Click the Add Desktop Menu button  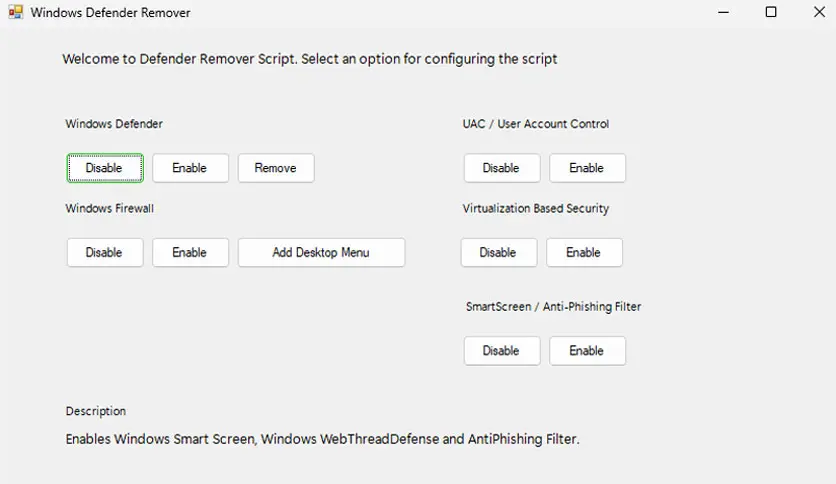click(321, 252)
